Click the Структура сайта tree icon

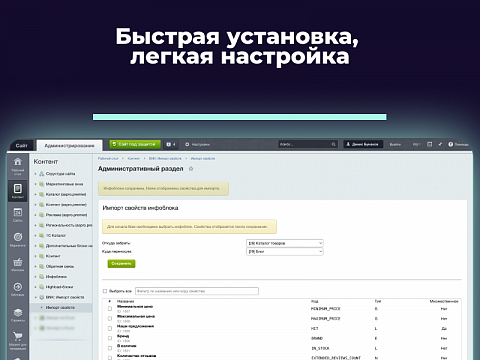[42, 174]
